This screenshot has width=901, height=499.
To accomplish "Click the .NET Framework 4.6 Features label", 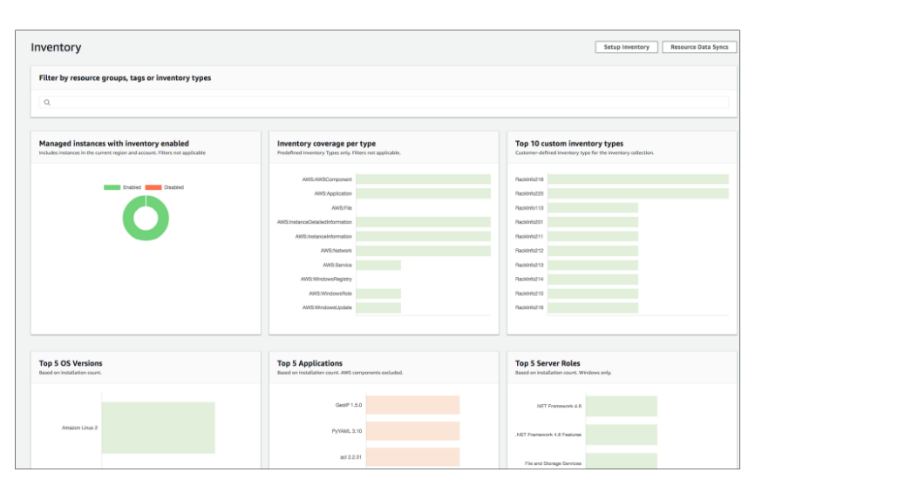I will pos(548,435).
